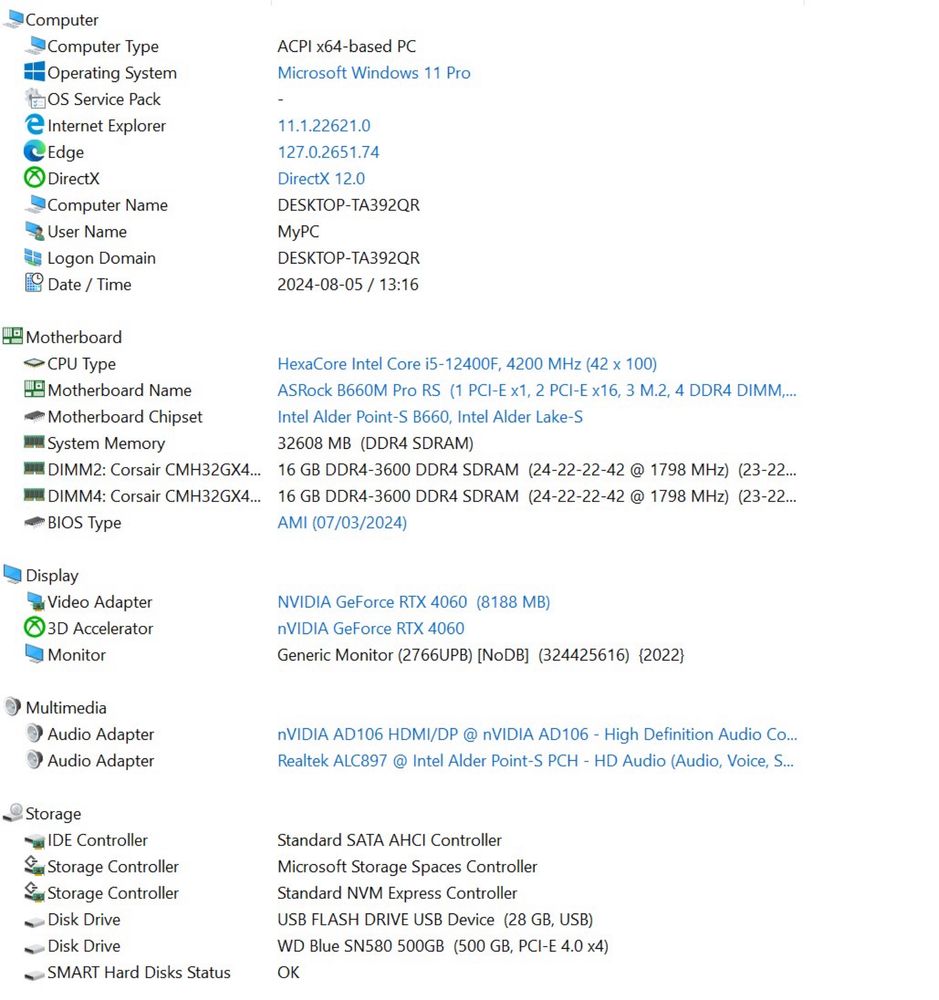Viewport: 939px width, 1000px height.
Task: Open the 3D Accelerator nVIDIA GeForce RTX 4060 link
Action: coord(371,628)
